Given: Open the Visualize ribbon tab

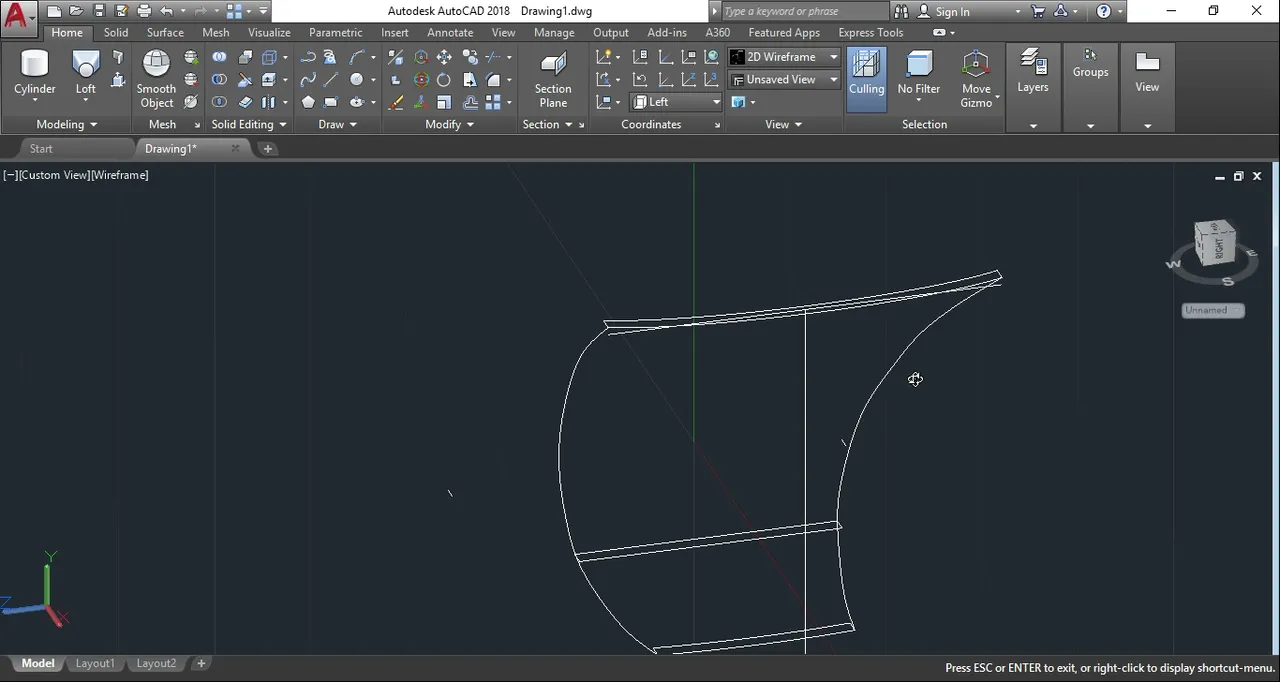Looking at the screenshot, I should coord(269,33).
